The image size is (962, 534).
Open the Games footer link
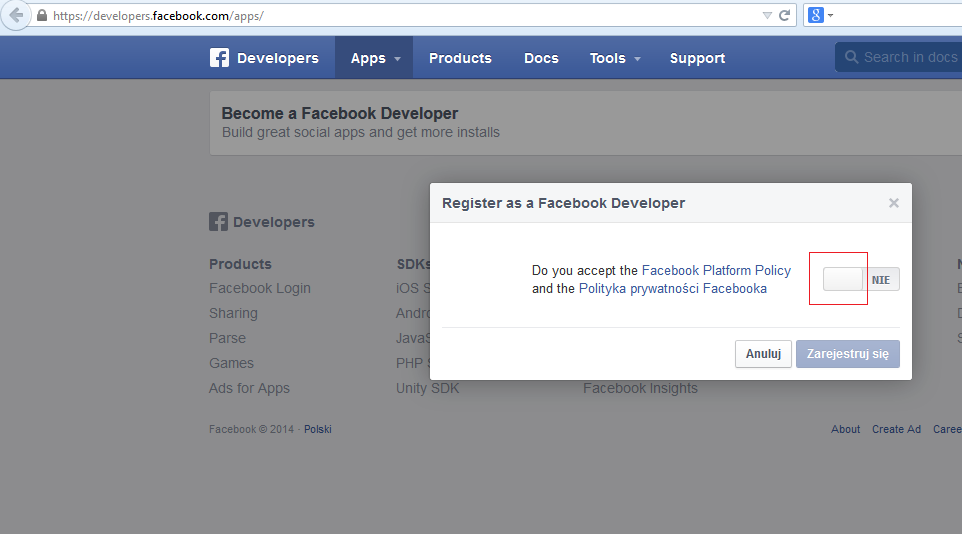(x=231, y=363)
